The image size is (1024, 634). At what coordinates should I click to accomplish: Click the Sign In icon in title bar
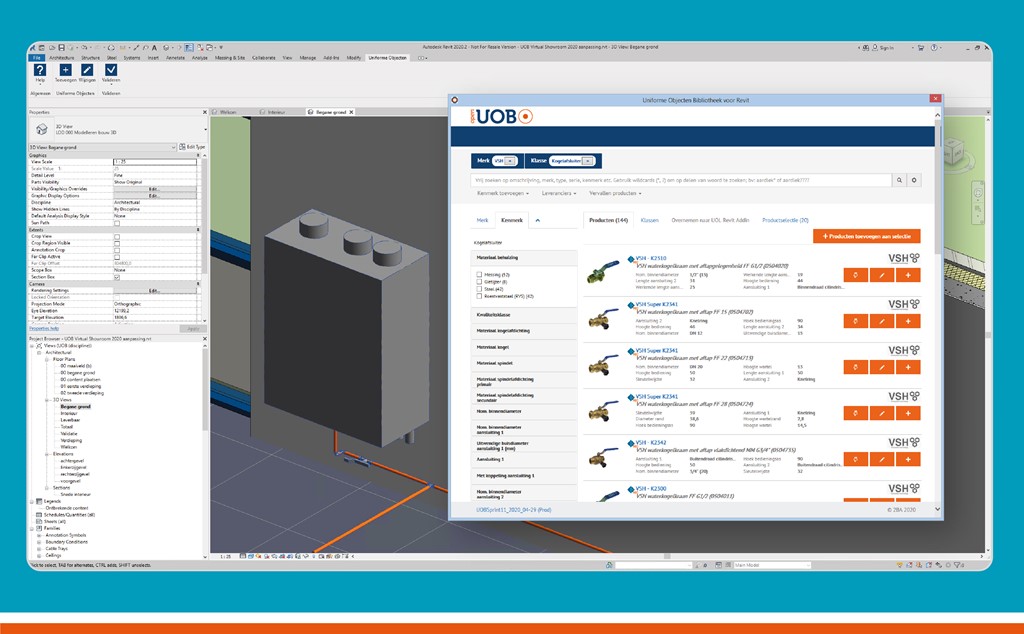[x=875, y=48]
